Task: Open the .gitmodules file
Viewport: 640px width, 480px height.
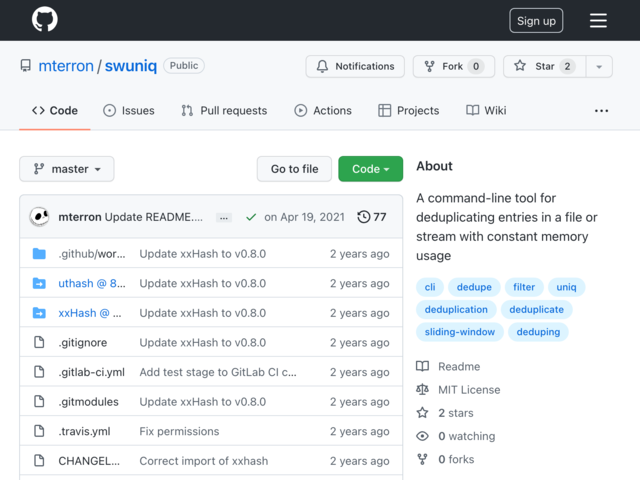Action: (x=88, y=402)
